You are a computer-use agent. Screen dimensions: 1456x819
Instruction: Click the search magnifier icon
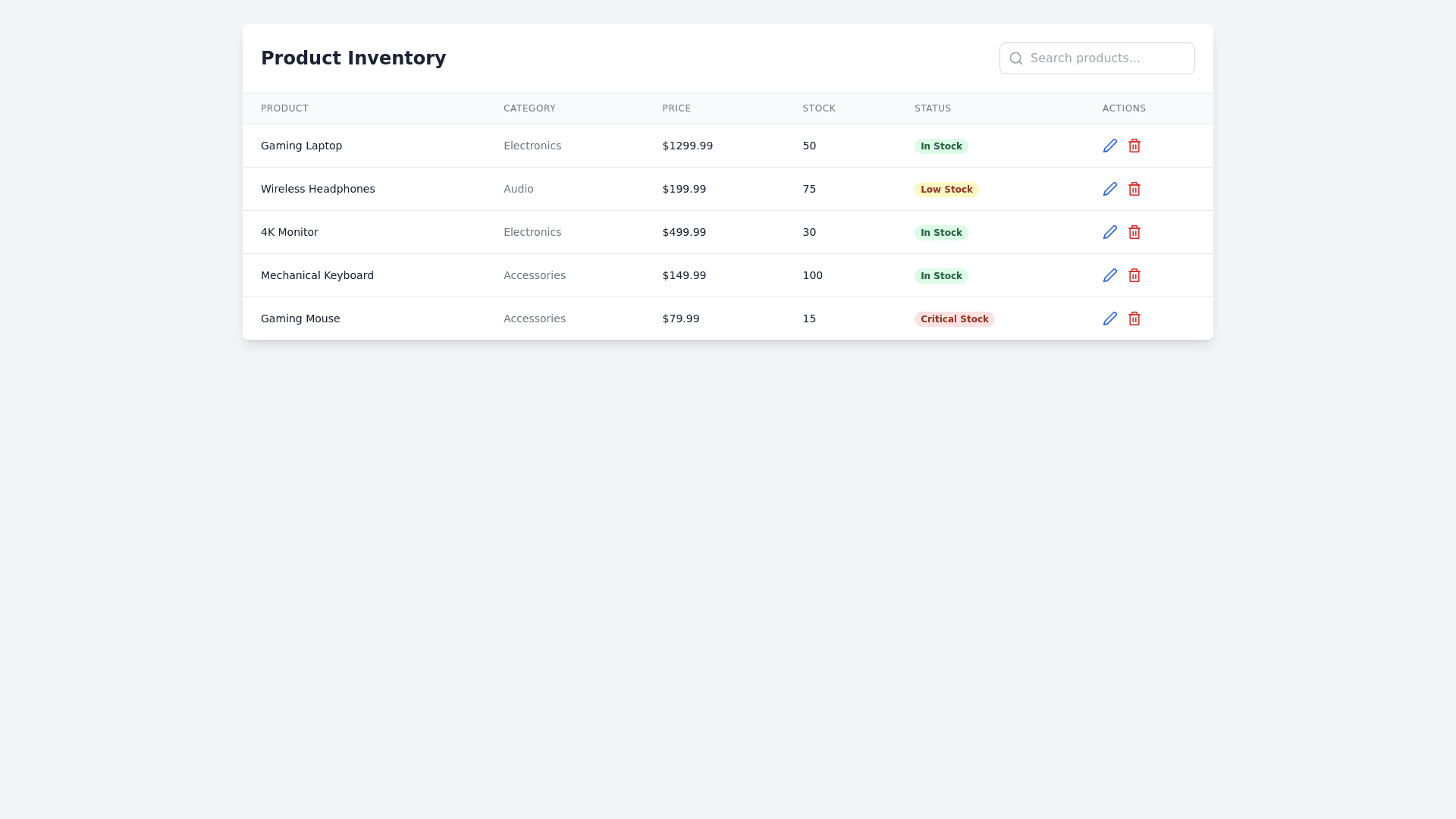click(x=1016, y=58)
